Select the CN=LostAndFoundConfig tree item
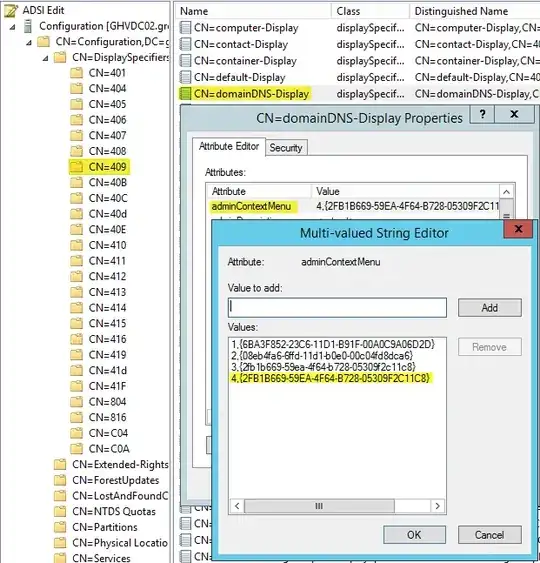 pyautogui.click(x=120, y=496)
